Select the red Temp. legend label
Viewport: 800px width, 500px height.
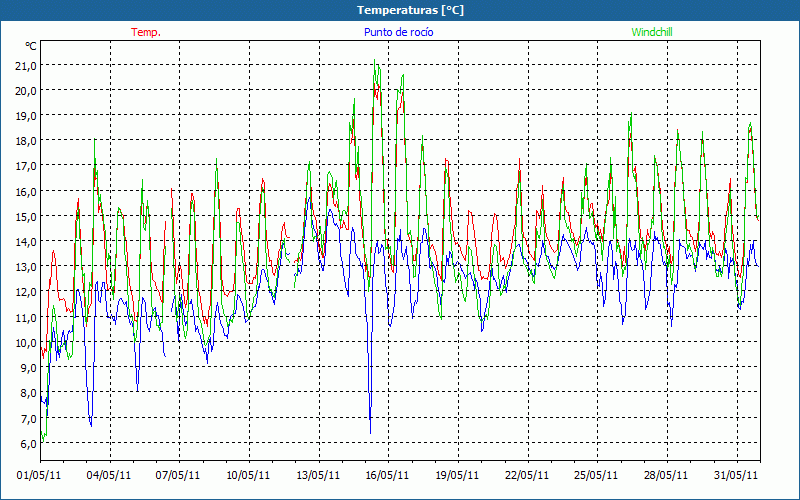point(146,32)
